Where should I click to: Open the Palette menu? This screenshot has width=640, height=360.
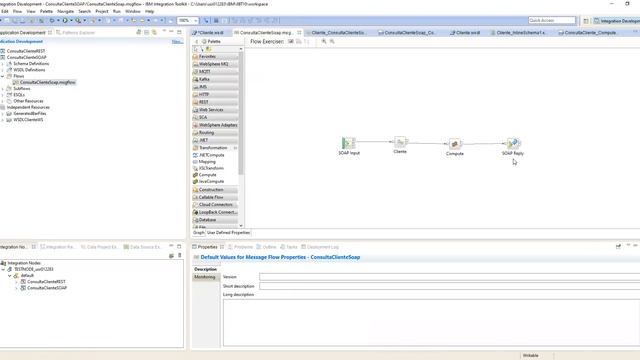tap(46, 11)
